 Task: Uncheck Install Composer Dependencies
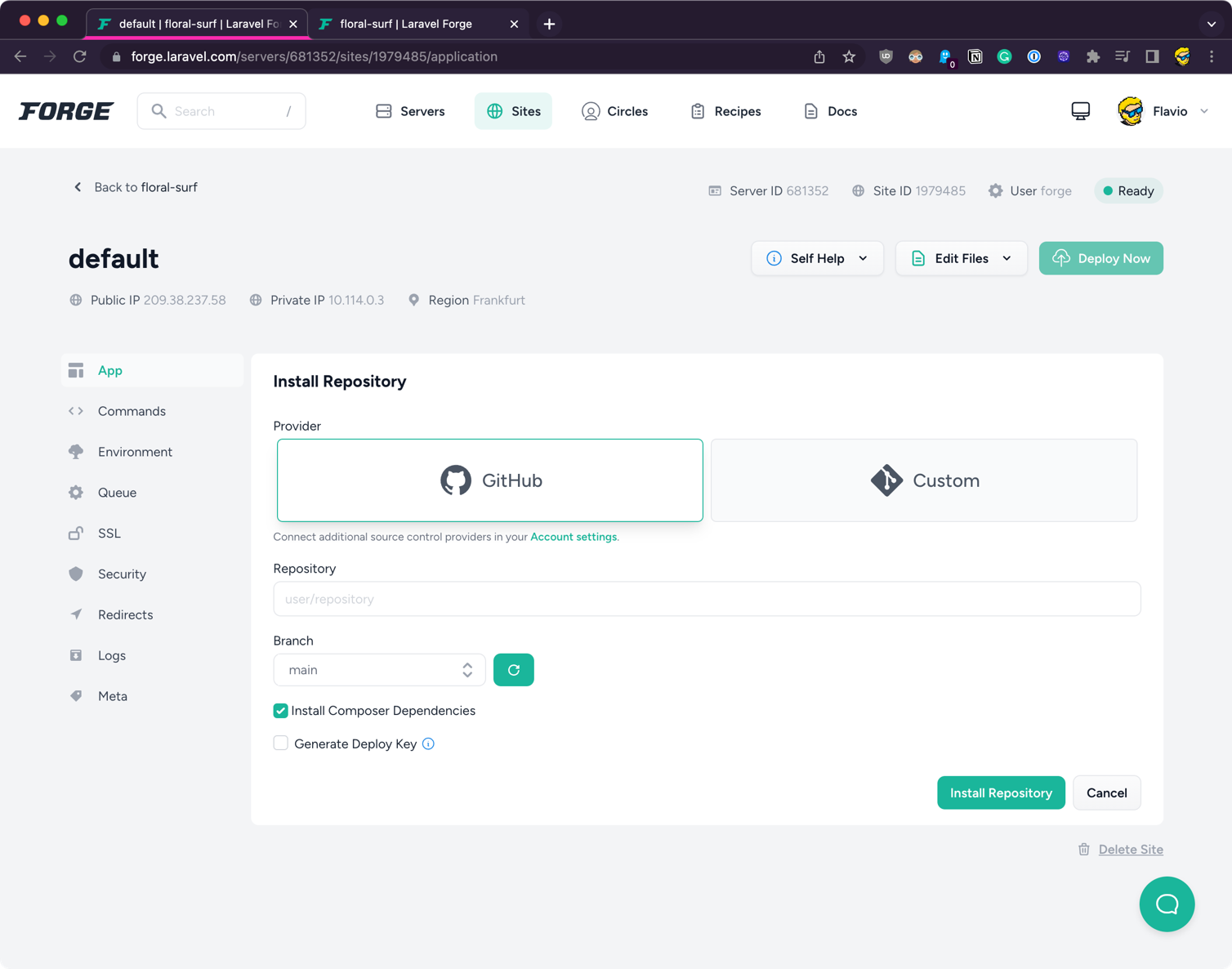[280, 711]
